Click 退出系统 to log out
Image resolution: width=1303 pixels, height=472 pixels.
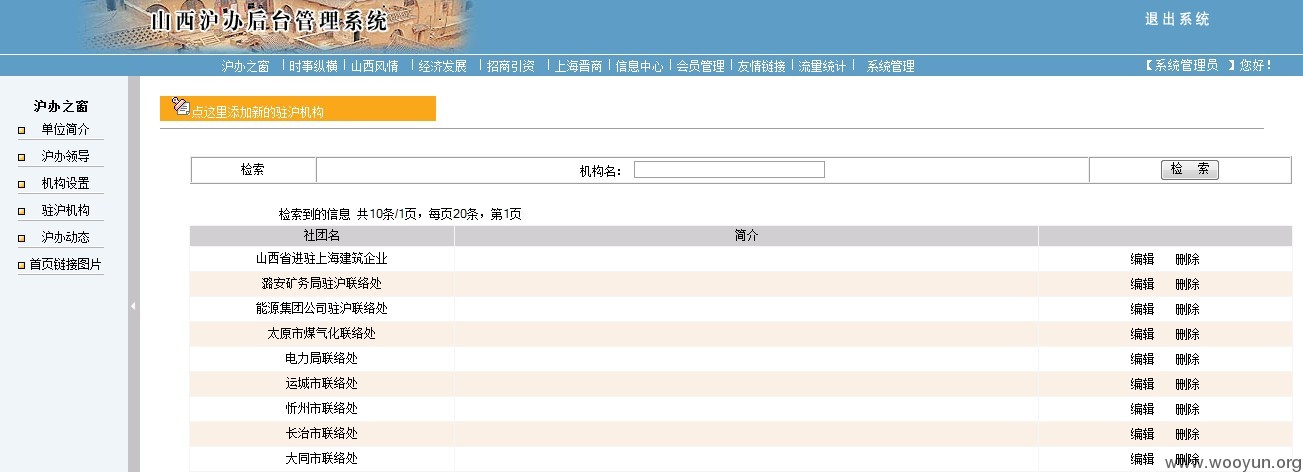point(1177,19)
